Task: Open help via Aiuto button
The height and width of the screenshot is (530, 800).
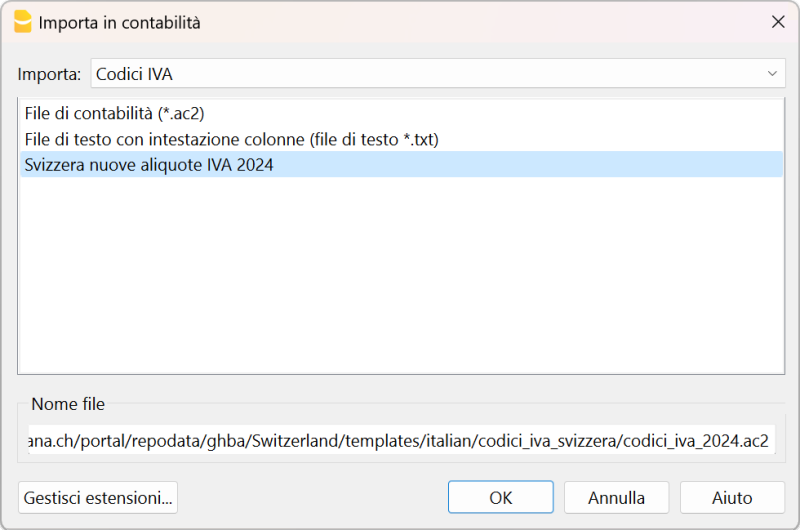Action: [x=732, y=497]
